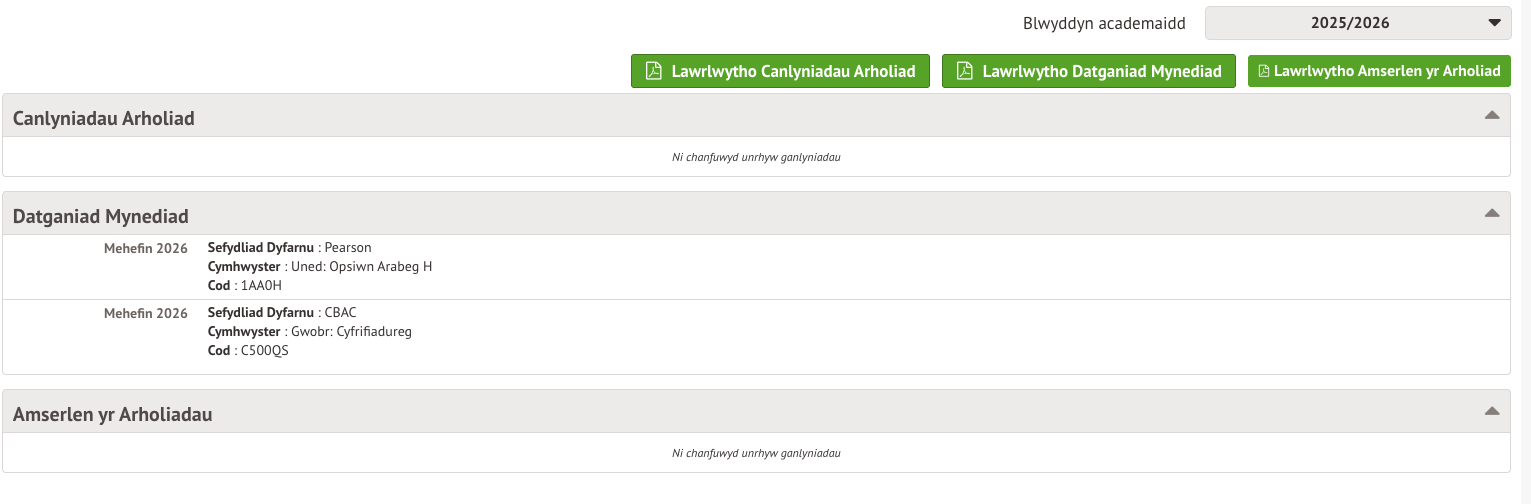Image resolution: width=1531 pixels, height=504 pixels.
Task: Click the PDF icon on Lawrlwytho Amserlen yr Arholiad
Action: point(1264,71)
